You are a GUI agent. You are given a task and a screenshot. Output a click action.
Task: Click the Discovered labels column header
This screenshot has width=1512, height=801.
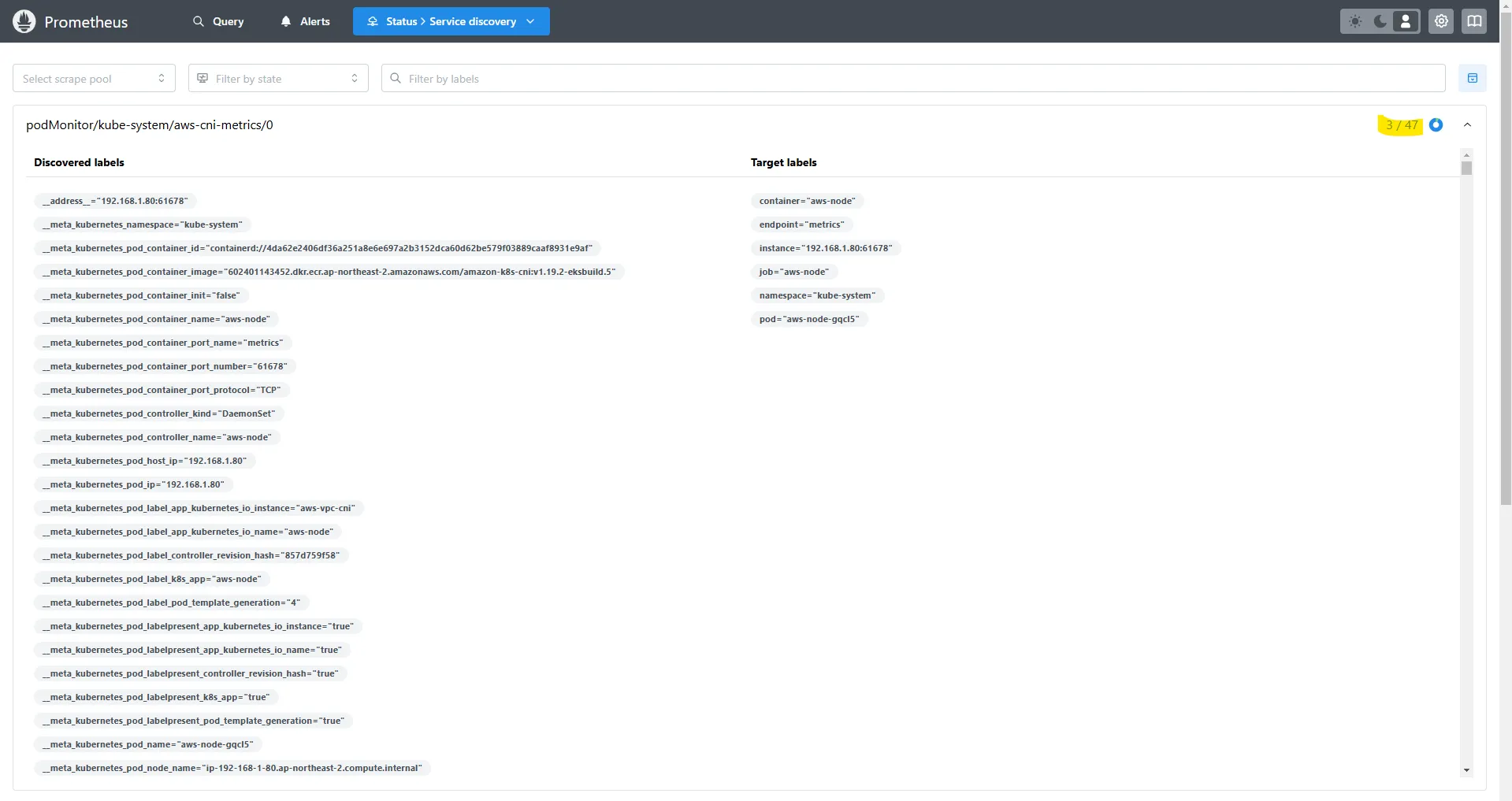(x=79, y=162)
